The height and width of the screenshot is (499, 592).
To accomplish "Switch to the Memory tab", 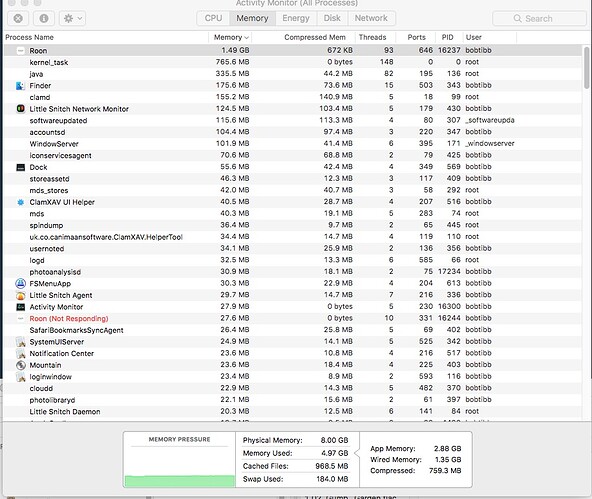I will tap(252, 18).
